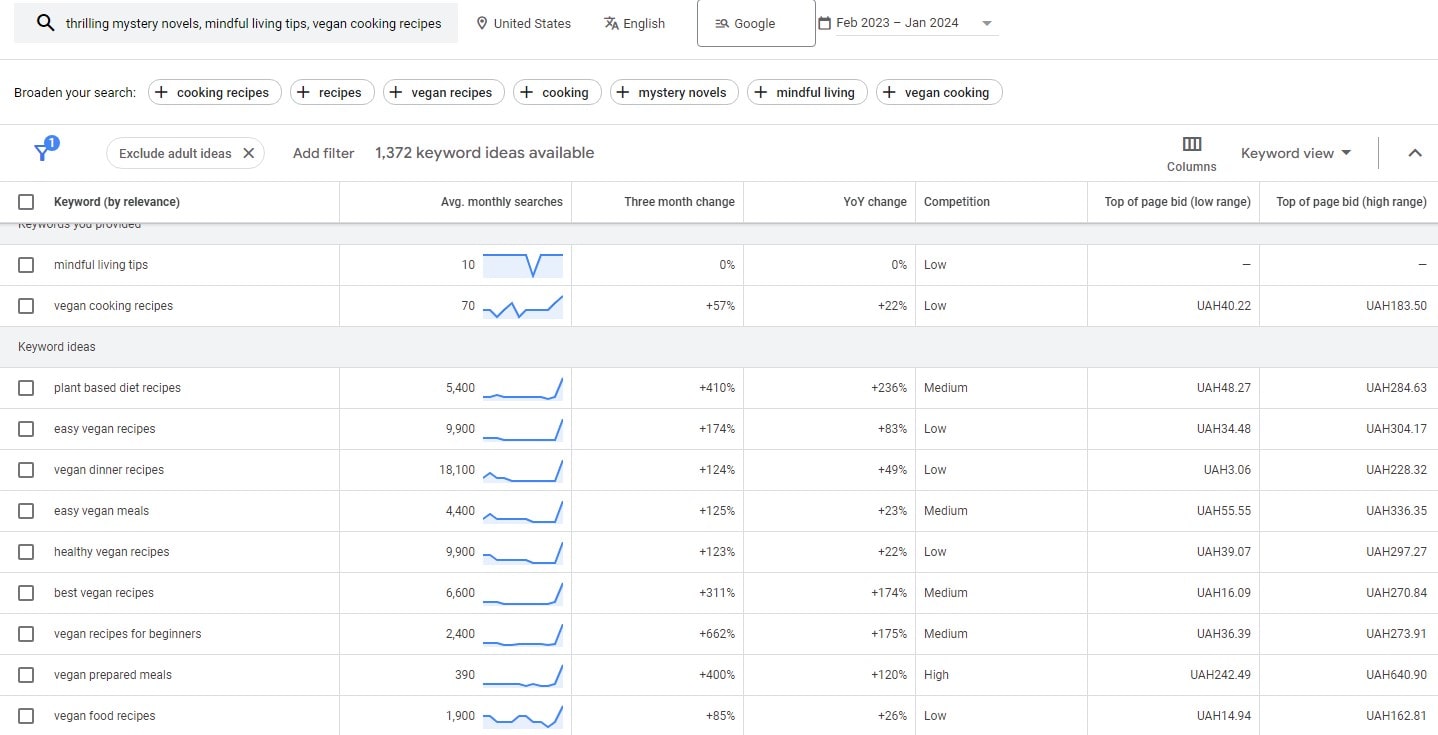Click High competition for vegan prepared meals
This screenshot has height=735, width=1438.
936,675
